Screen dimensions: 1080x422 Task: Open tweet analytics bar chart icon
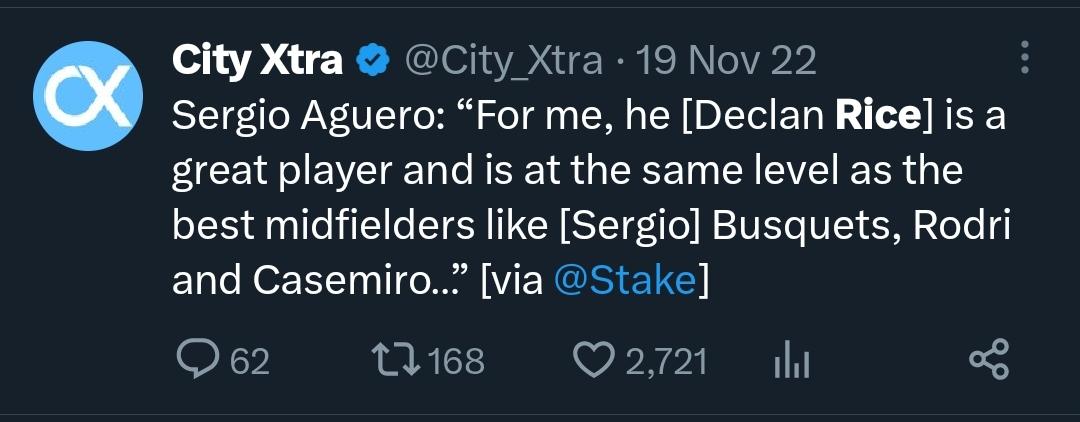coord(792,362)
